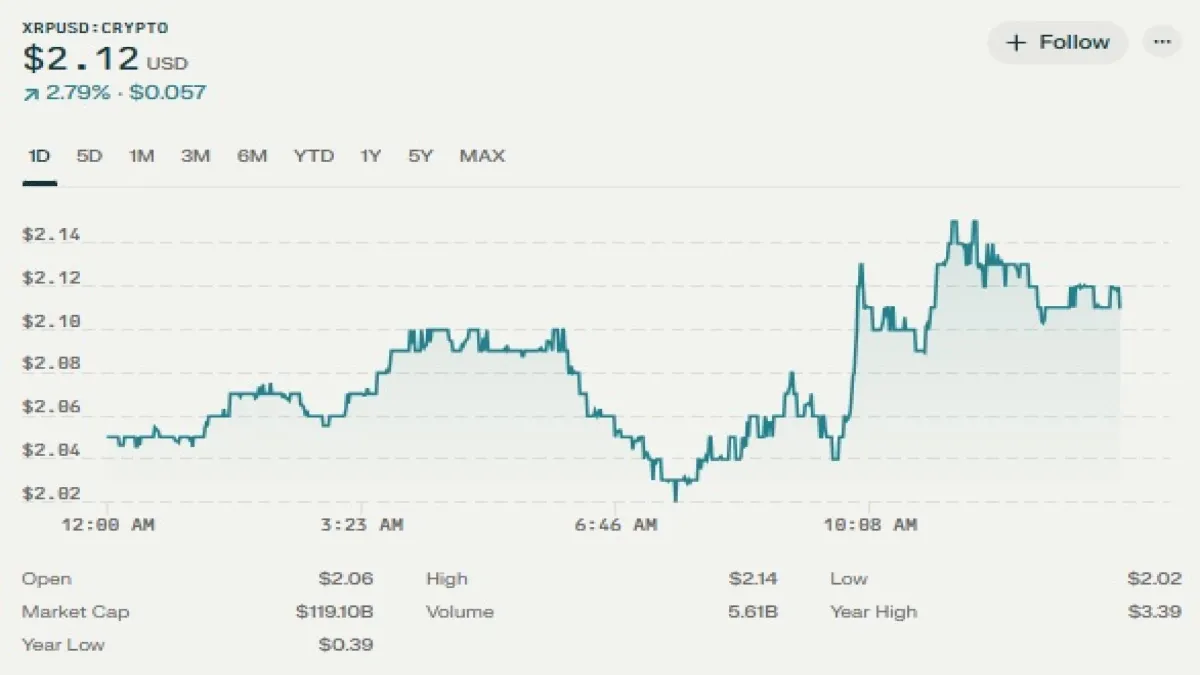Viewport: 1200px width, 675px height.
Task: Click the plus icon on Follow button
Action: tap(1016, 43)
